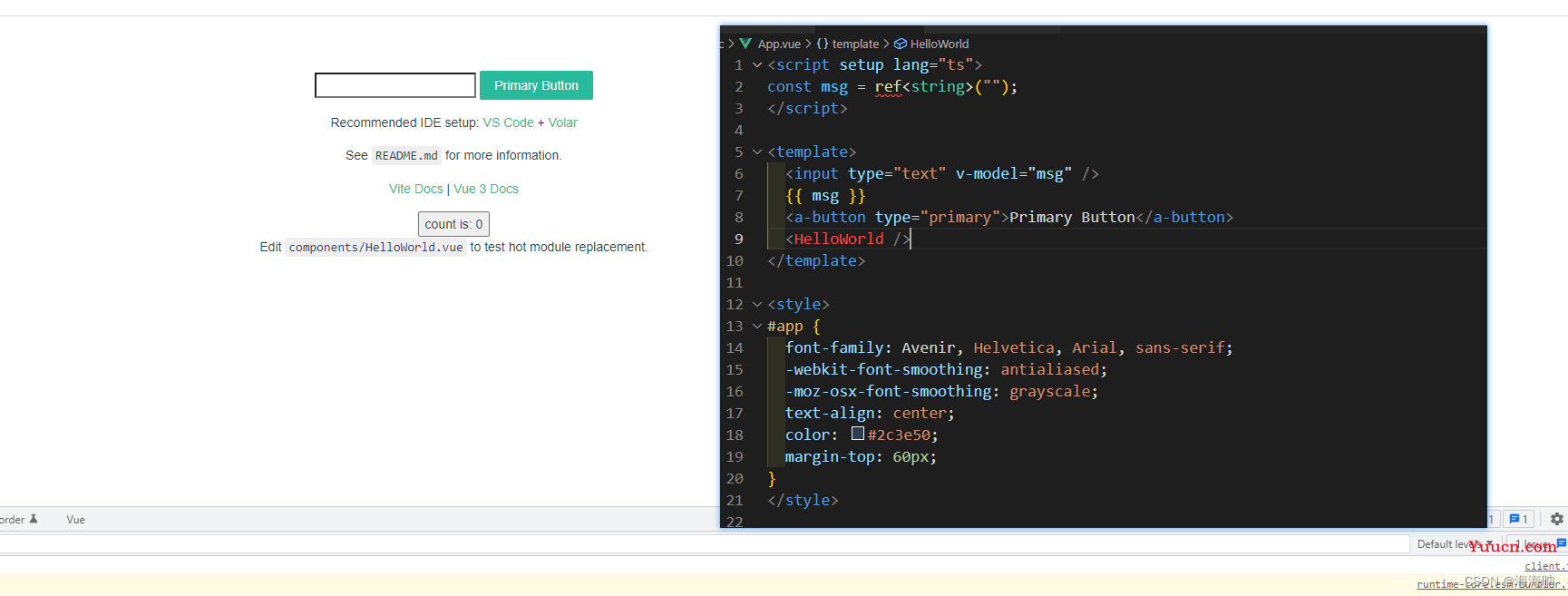Click the Primary Button
1568x596 pixels.
536,85
